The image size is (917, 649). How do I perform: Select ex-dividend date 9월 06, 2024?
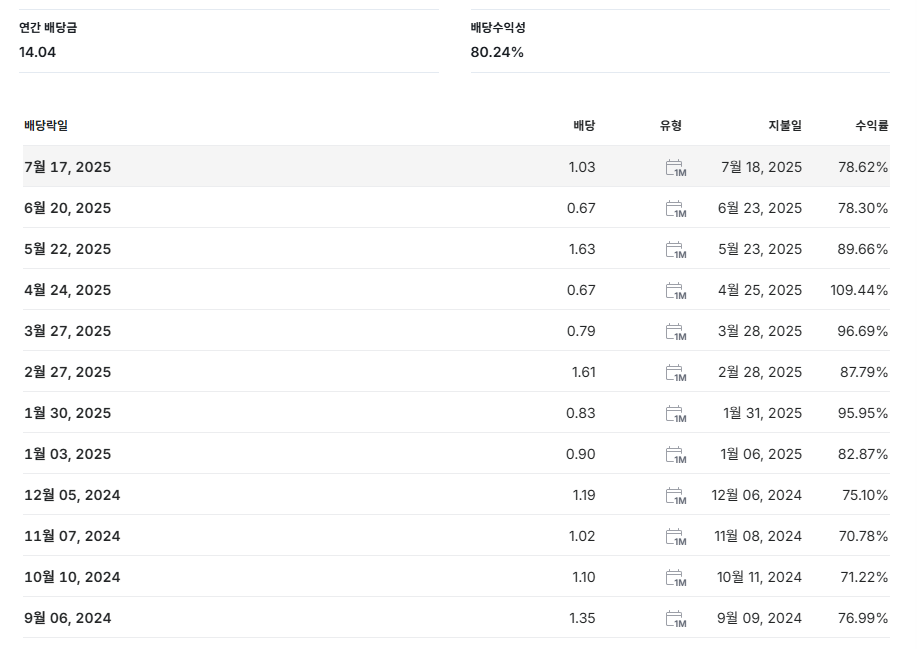click(x=67, y=617)
